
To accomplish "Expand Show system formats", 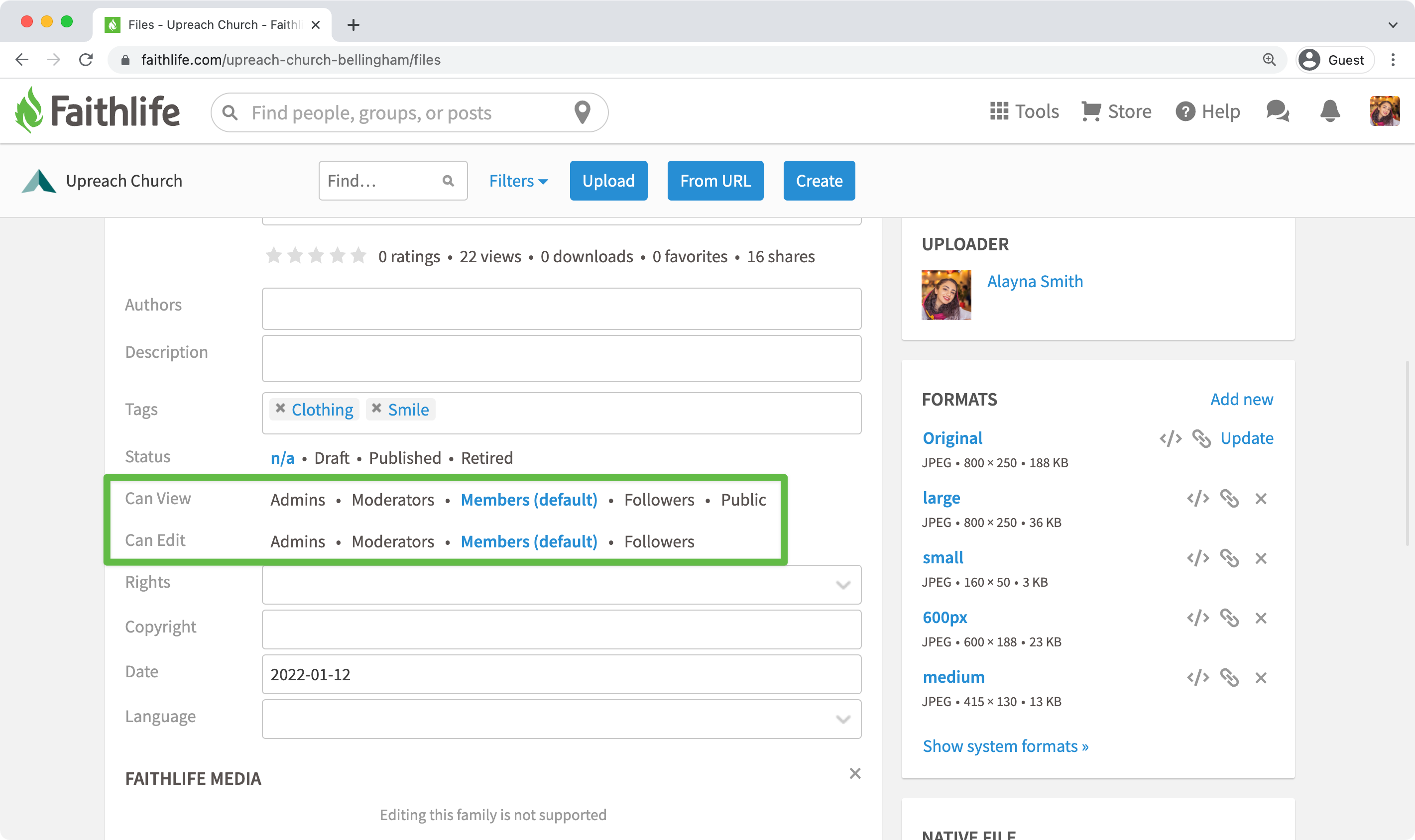I will [x=1005, y=746].
